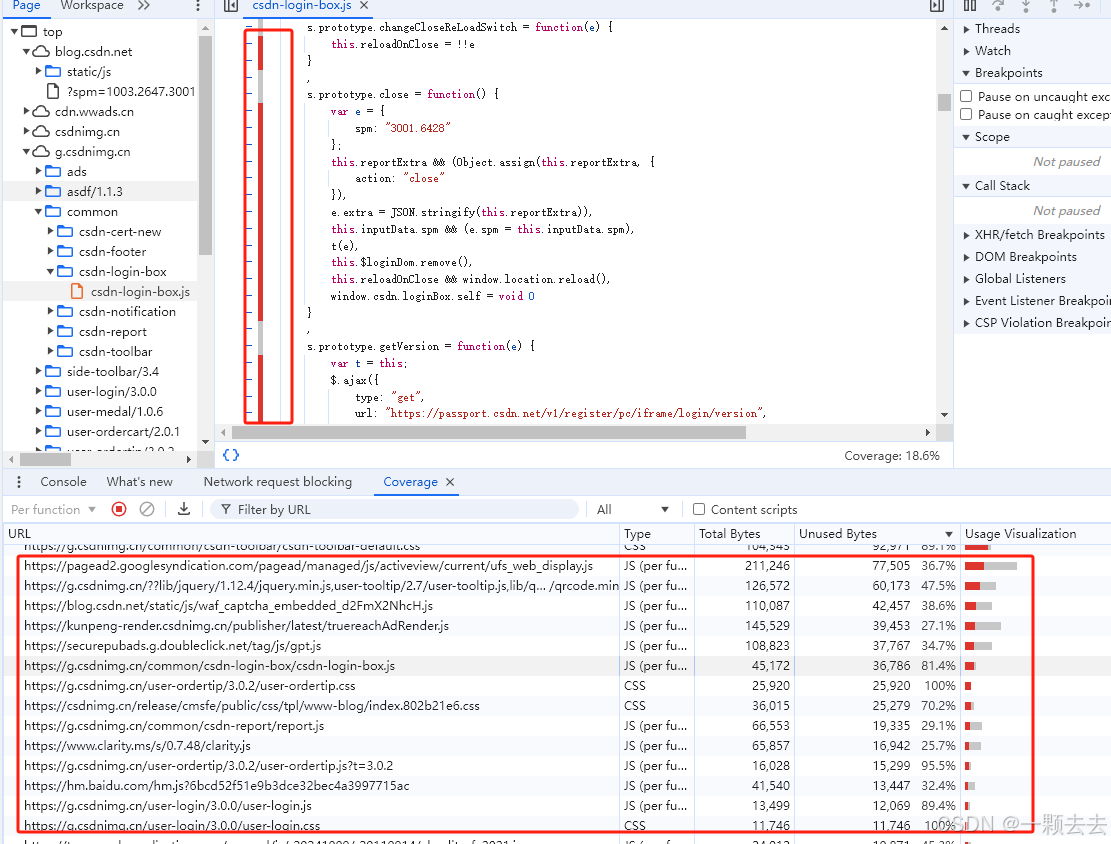Expand CSP Violation Breakpoints section

coord(966,323)
